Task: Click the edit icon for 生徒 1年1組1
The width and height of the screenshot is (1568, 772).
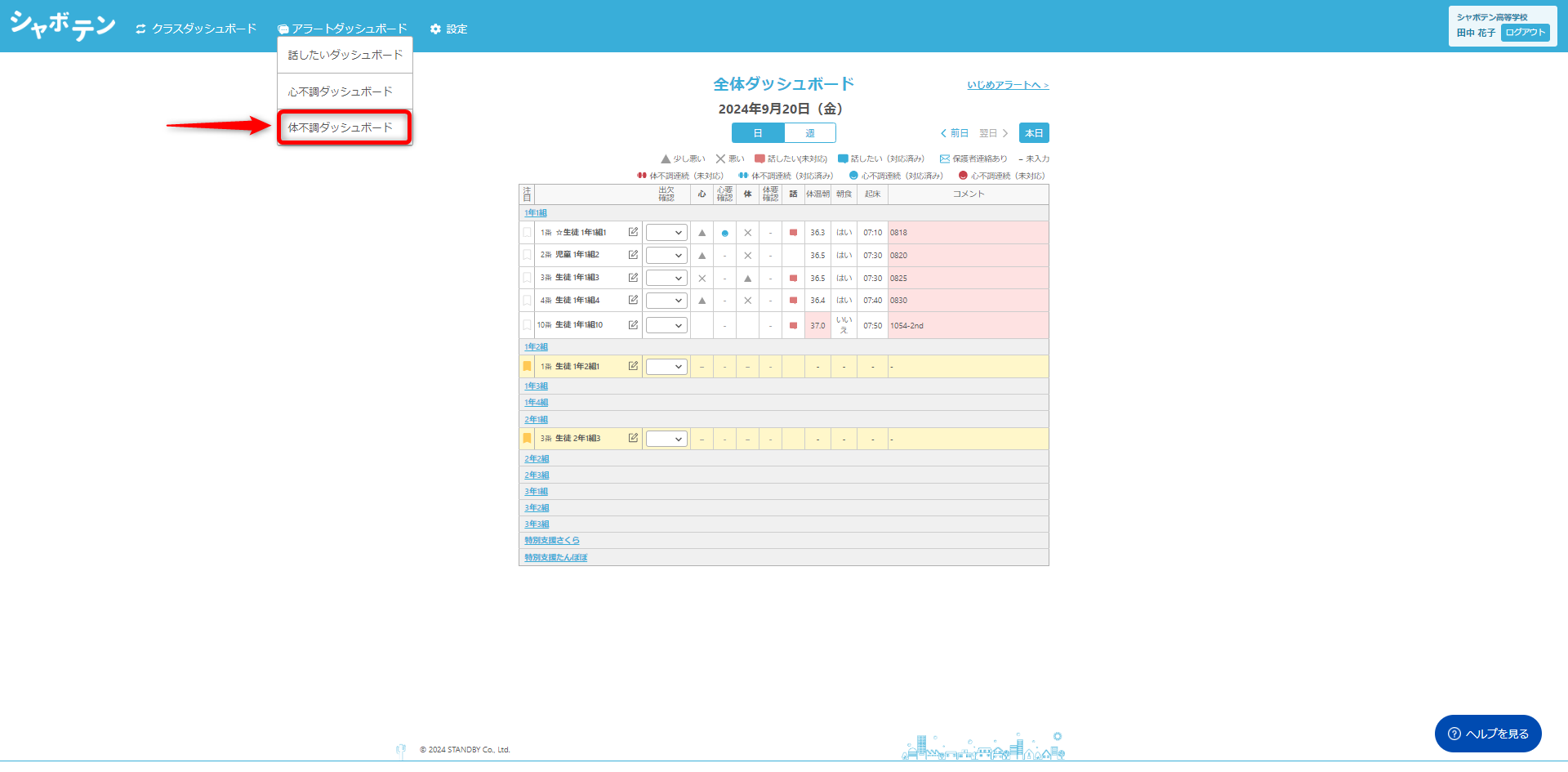Action: (x=633, y=232)
